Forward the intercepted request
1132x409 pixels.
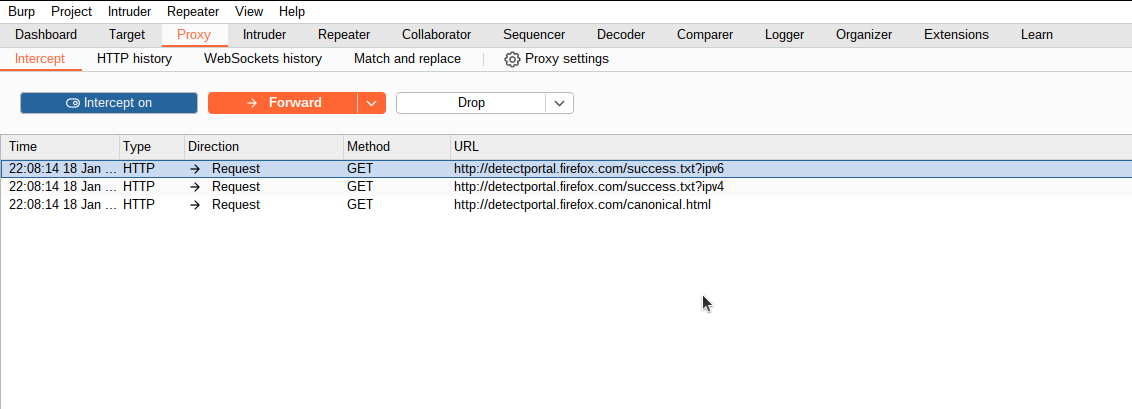[283, 102]
